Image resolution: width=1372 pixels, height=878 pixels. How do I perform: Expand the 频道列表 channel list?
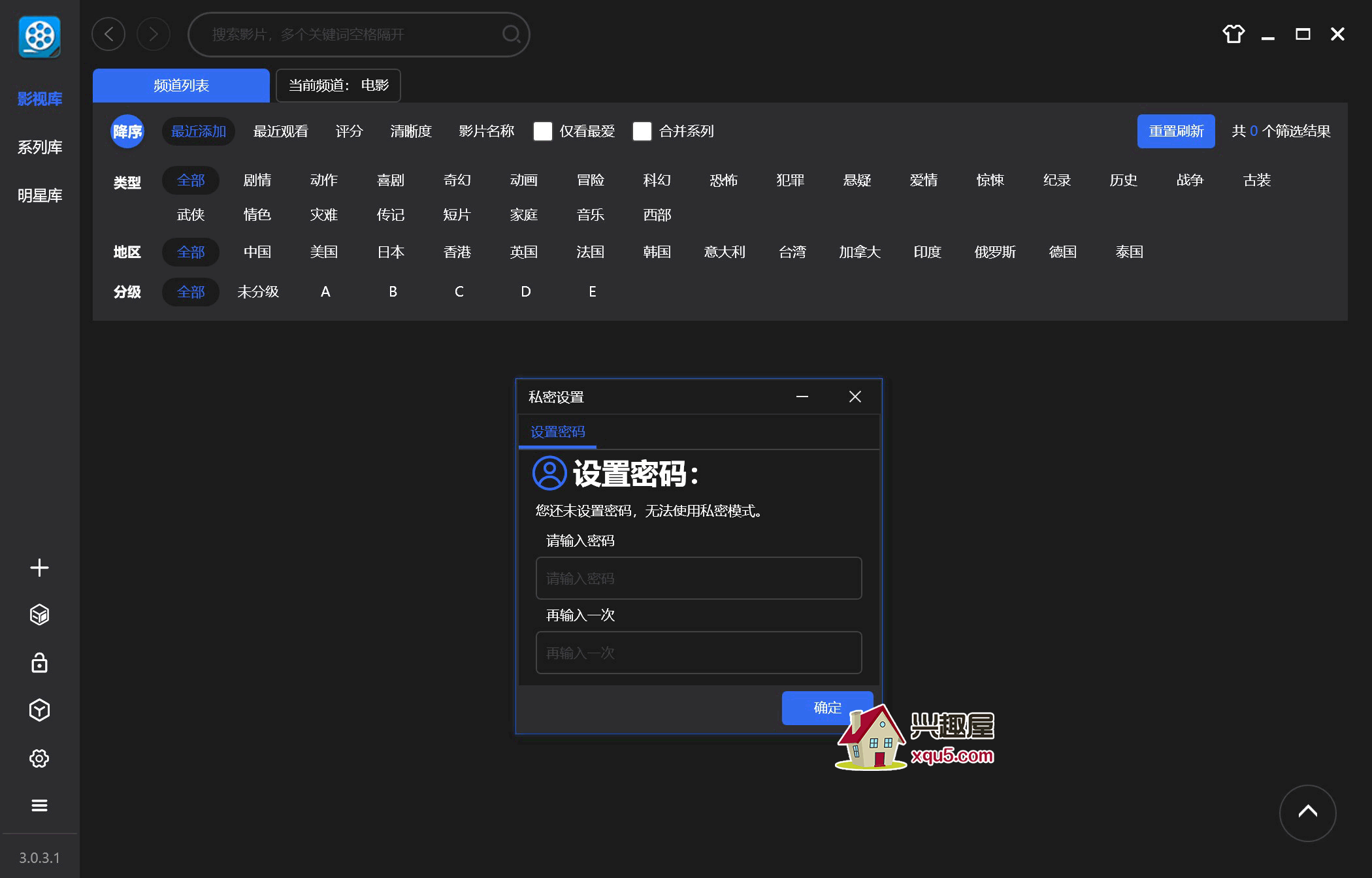point(181,86)
